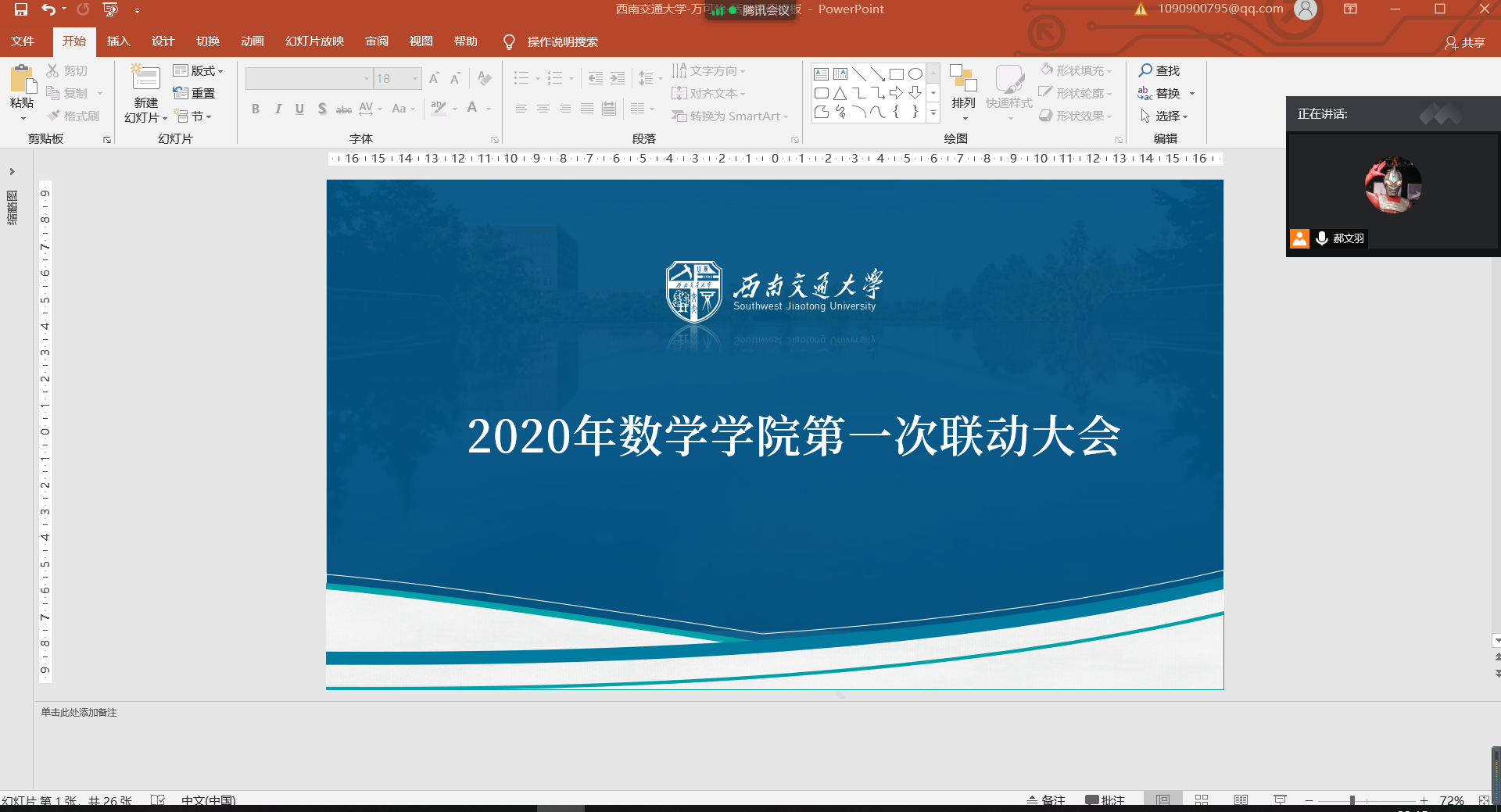Select the rectangle shape in shapes gallery
Image resolution: width=1501 pixels, height=812 pixels.
coord(896,74)
